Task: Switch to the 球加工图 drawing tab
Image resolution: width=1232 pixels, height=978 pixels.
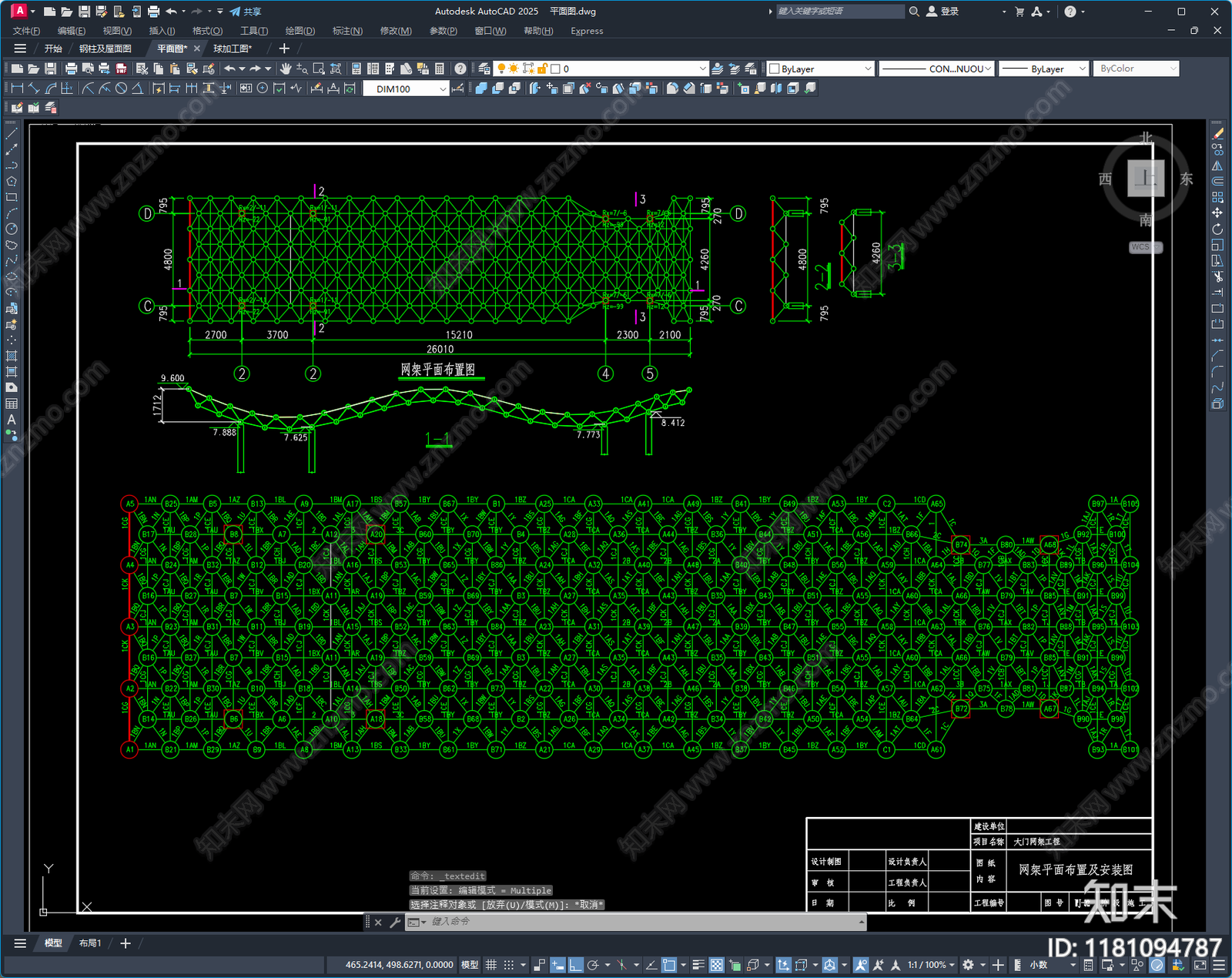Action: [233, 49]
